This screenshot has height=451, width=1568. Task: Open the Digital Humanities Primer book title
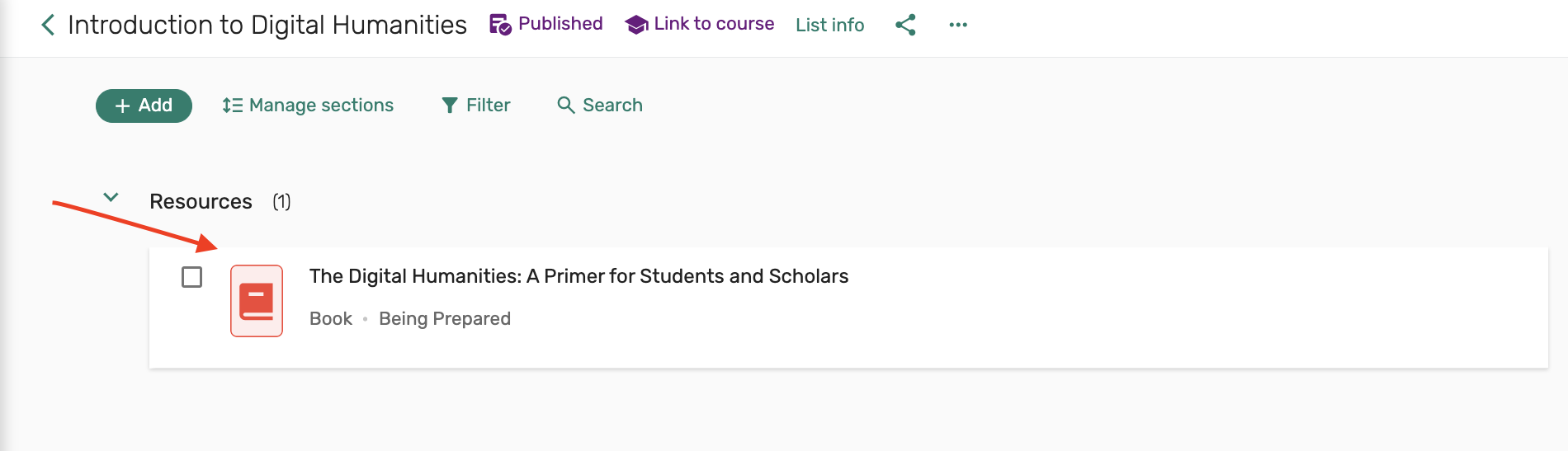[579, 276]
